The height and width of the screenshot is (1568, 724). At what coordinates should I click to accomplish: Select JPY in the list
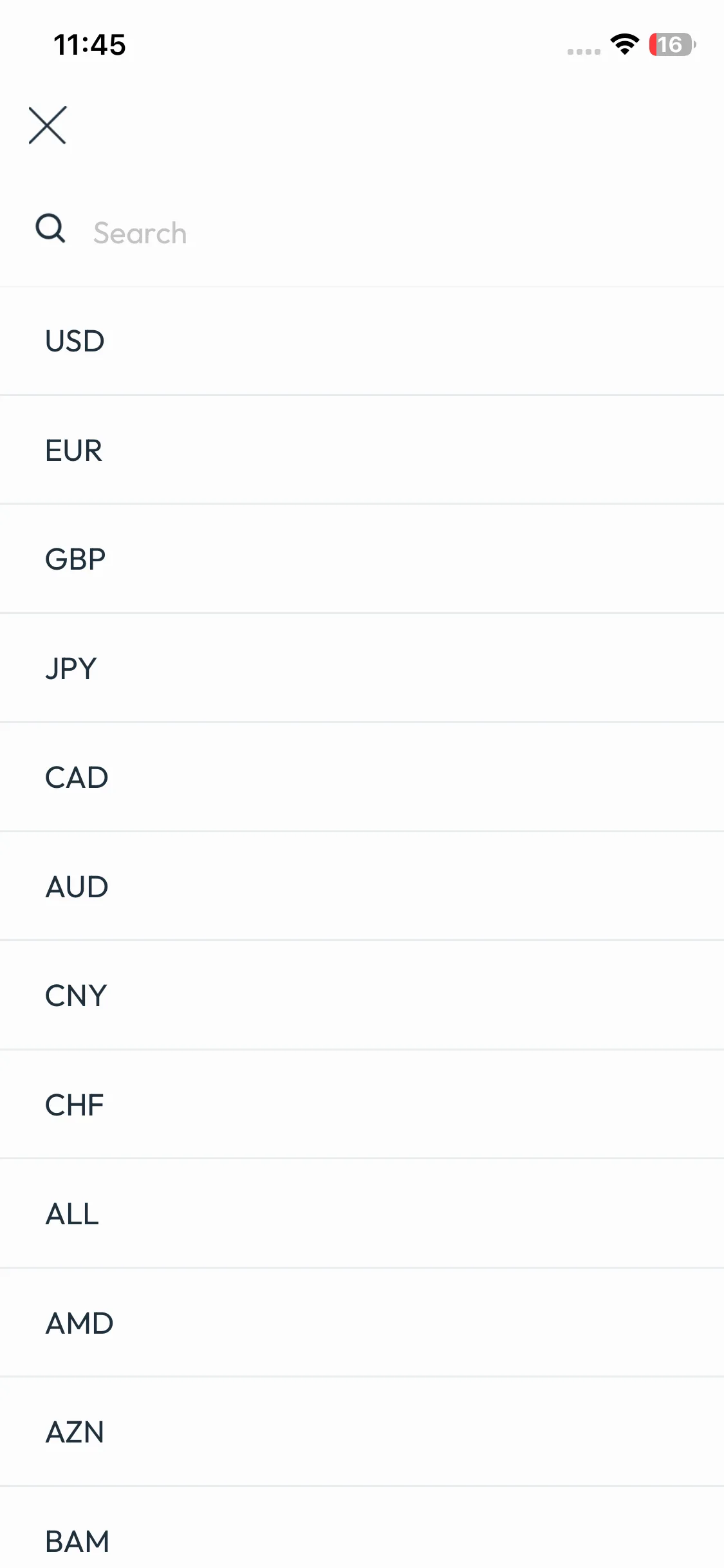pos(71,668)
